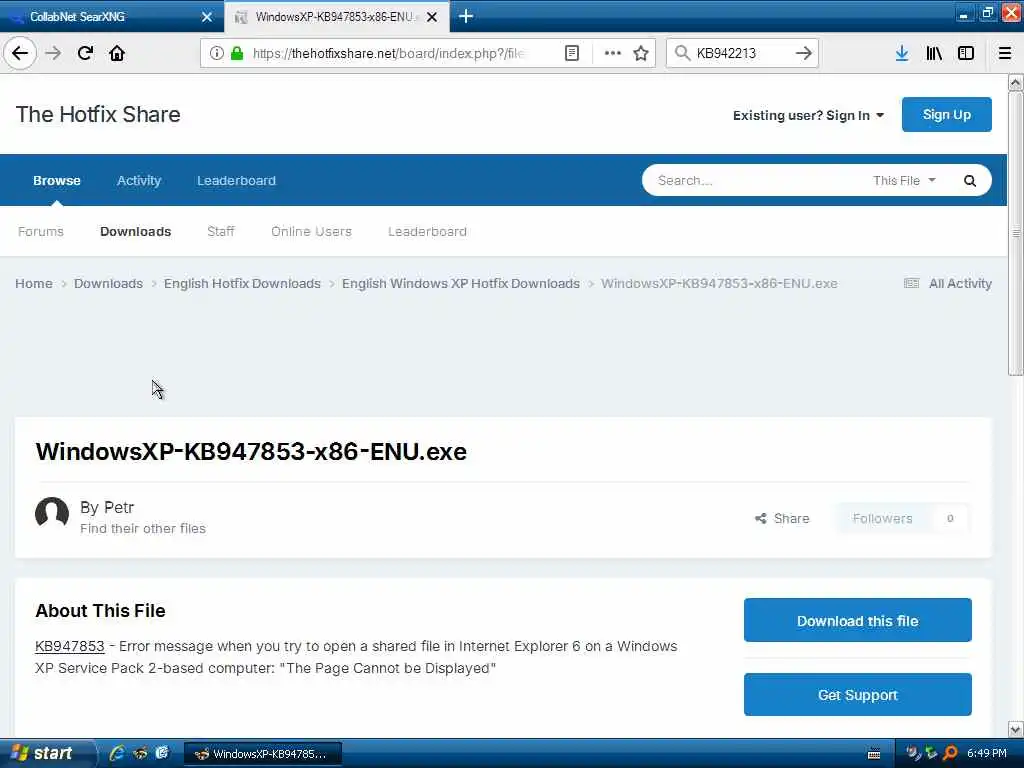The image size is (1024, 768).
Task: Click the page scrollbar down arrow
Action: [1015, 729]
